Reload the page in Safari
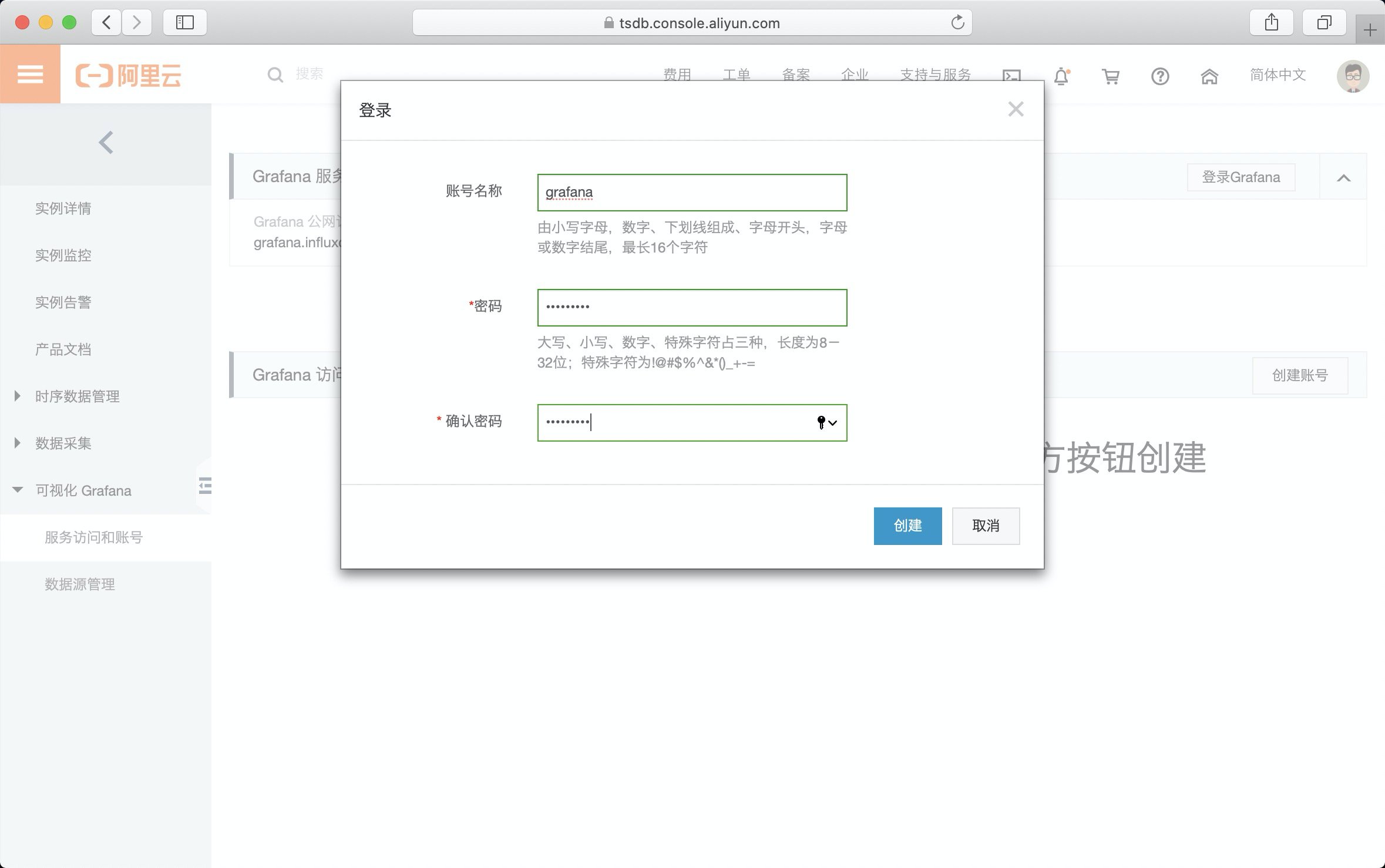The height and width of the screenshot is (868, 1385). (x=957, y=22)
